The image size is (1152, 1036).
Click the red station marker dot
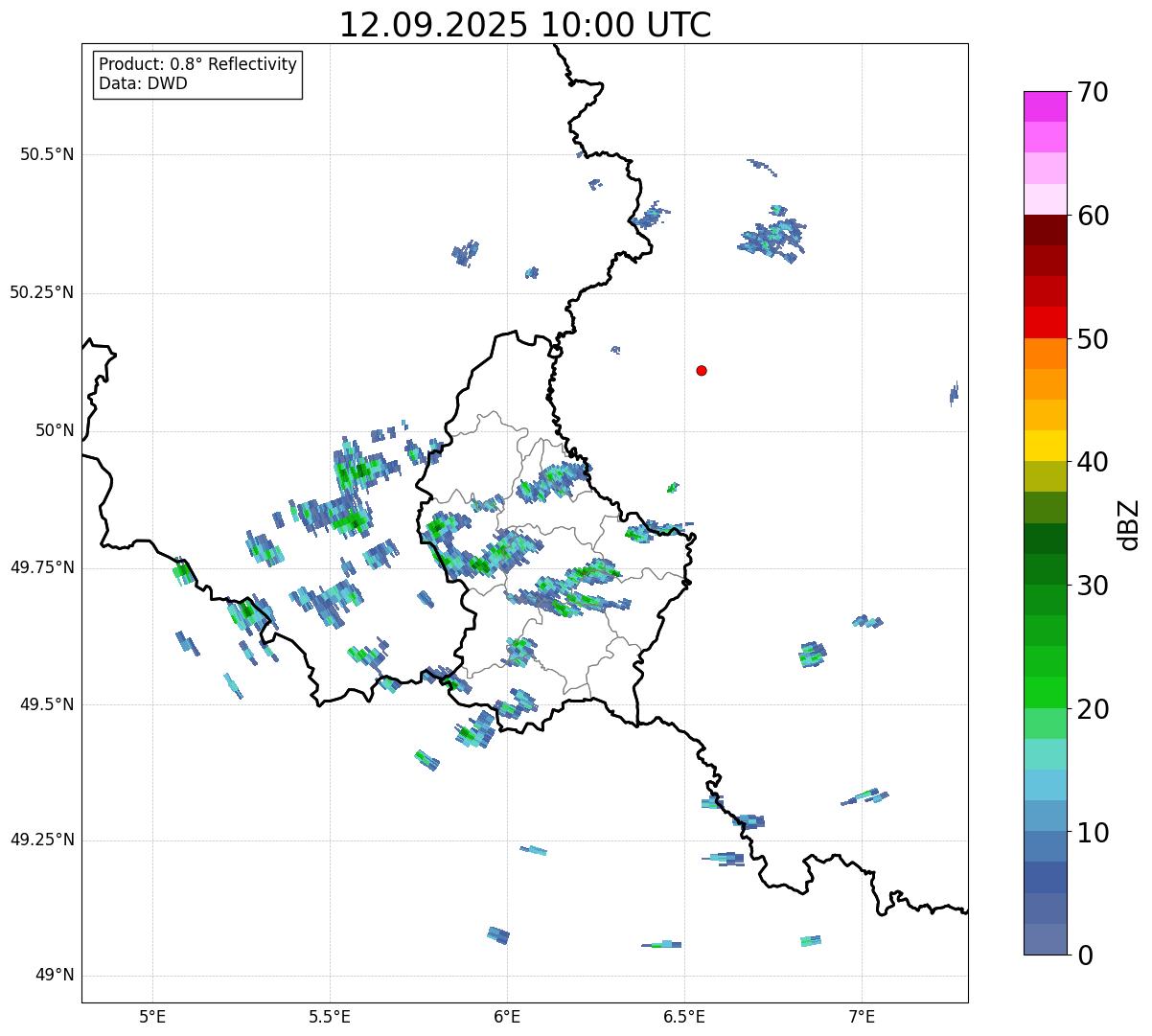702,371
